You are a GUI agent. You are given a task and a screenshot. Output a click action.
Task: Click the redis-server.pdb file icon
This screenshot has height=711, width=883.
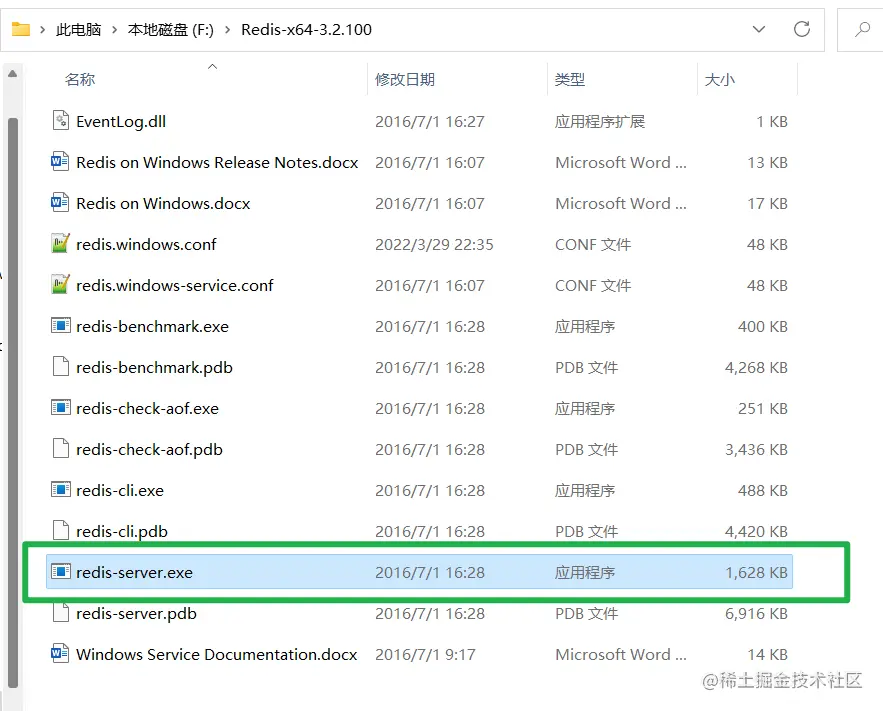point(61,612)
